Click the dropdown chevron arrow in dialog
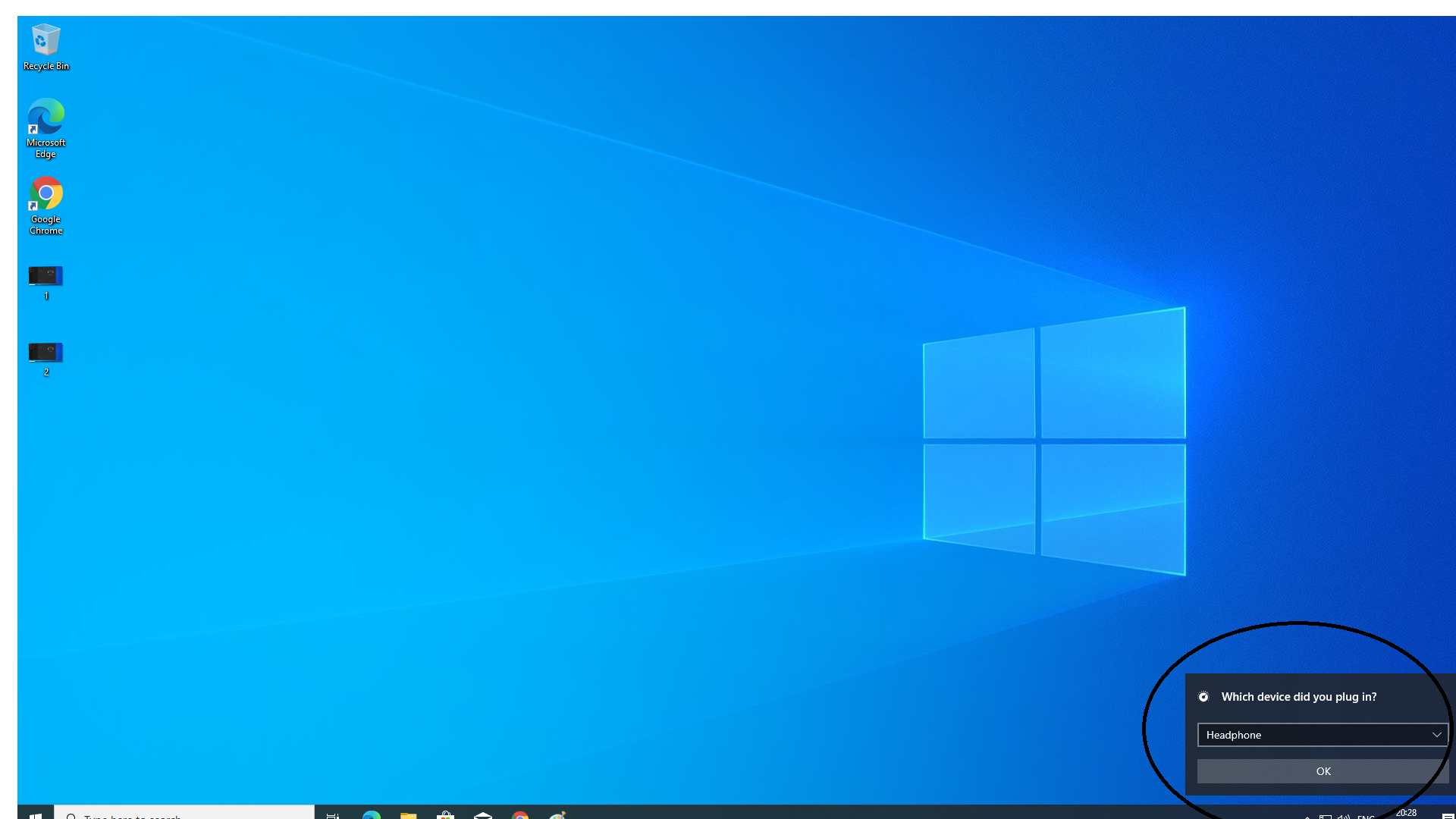This screenshot has width=1456, height=819. [x=1436, y=735]
